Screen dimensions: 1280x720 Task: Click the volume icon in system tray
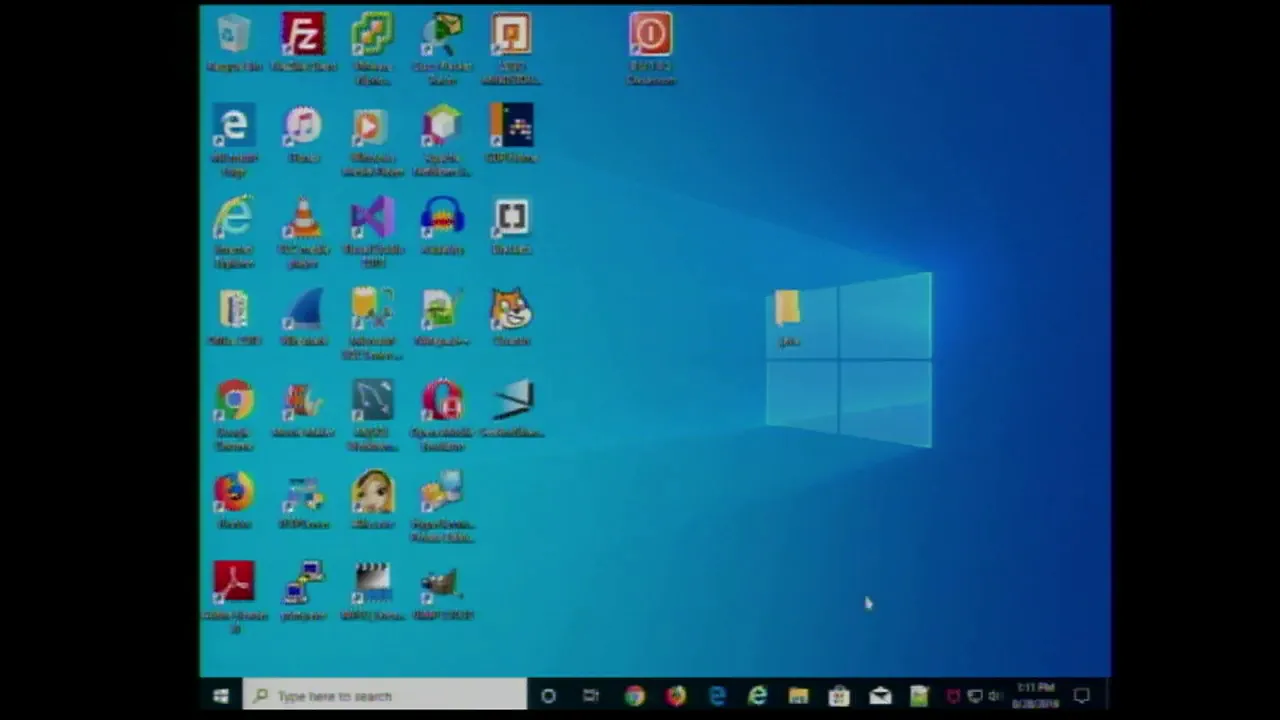[994, 696]
